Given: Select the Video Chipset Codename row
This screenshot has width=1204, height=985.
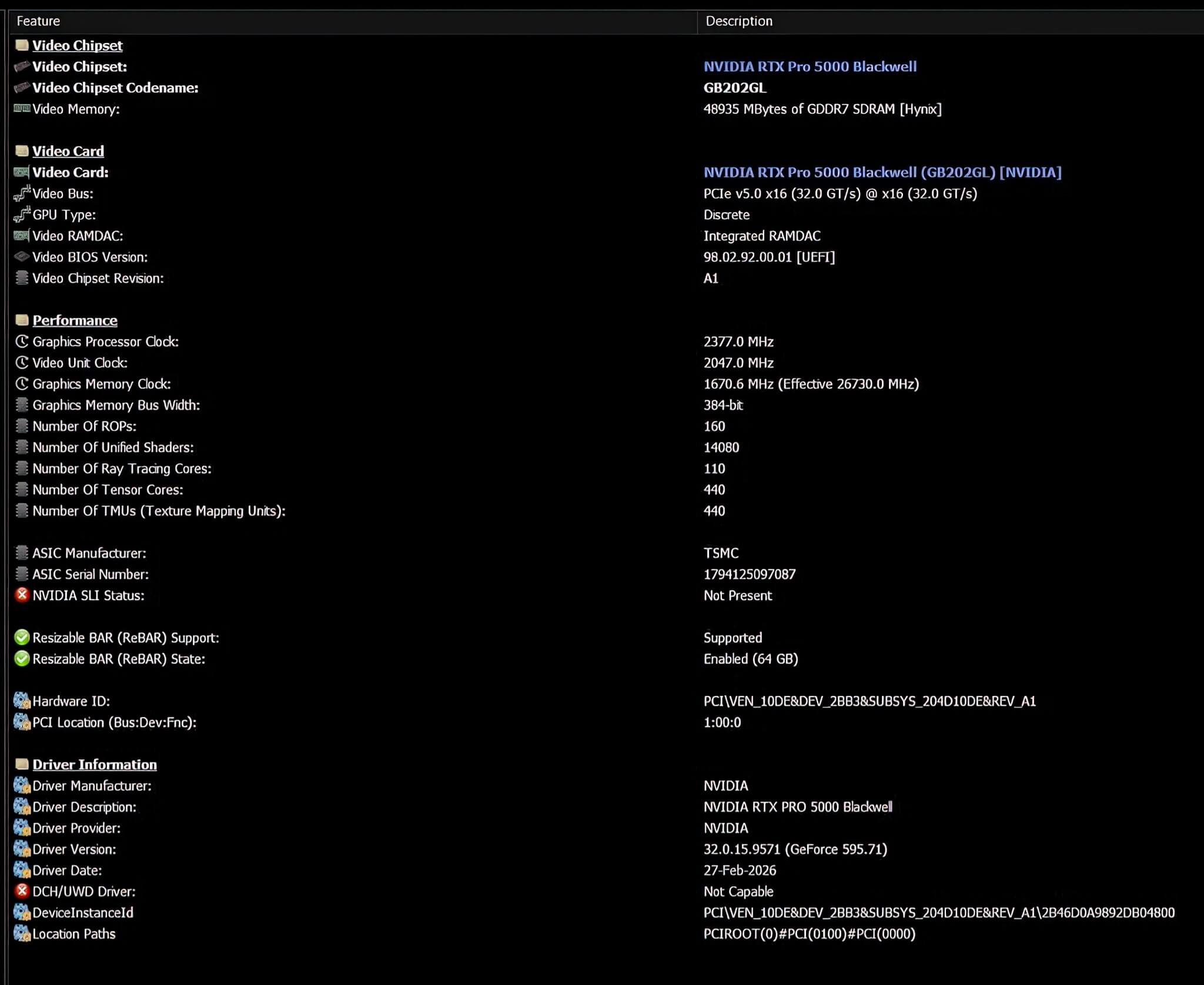Looking at the screenshot, I should pos(115,88).
